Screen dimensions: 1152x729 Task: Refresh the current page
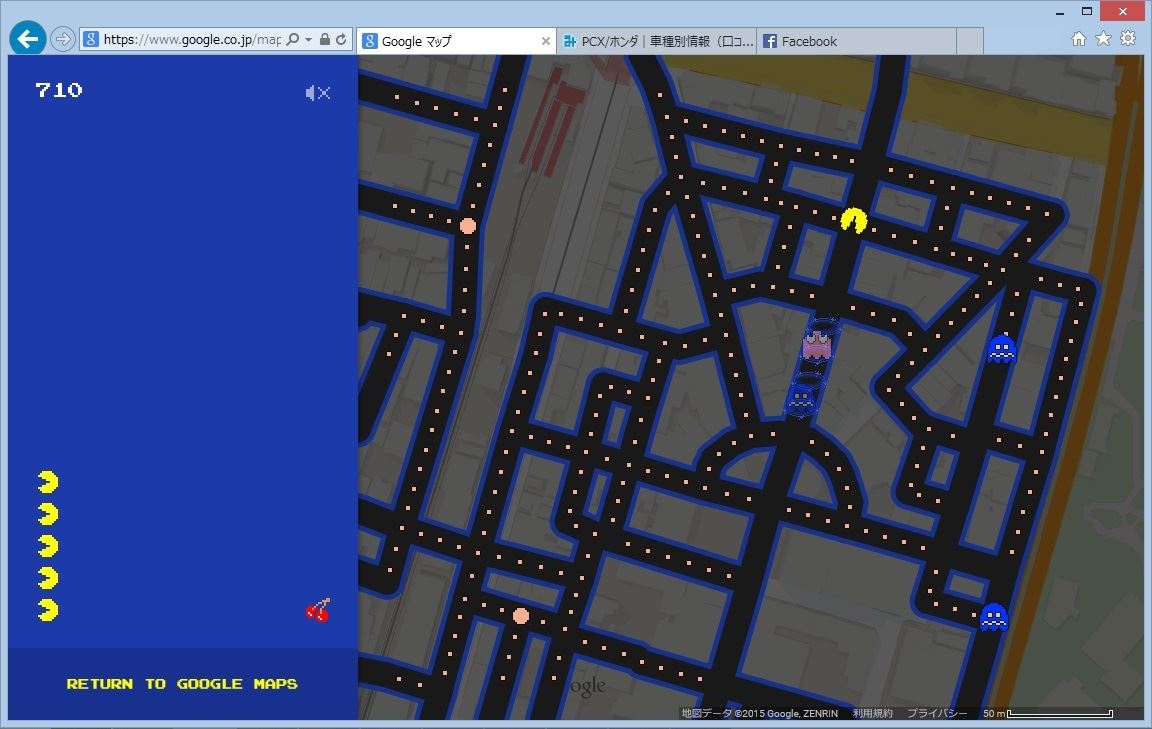(x=342, y=40)
